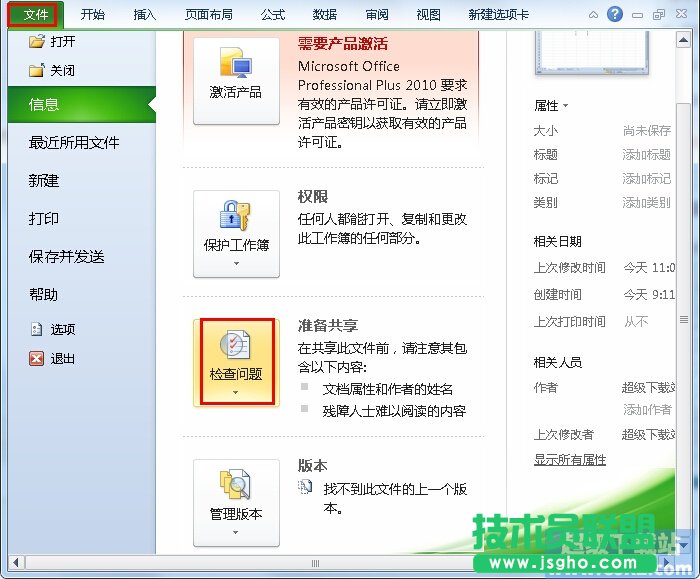Click the 关闭 folder icon
This screenshot has width=700, height=579.
(37, 70)
